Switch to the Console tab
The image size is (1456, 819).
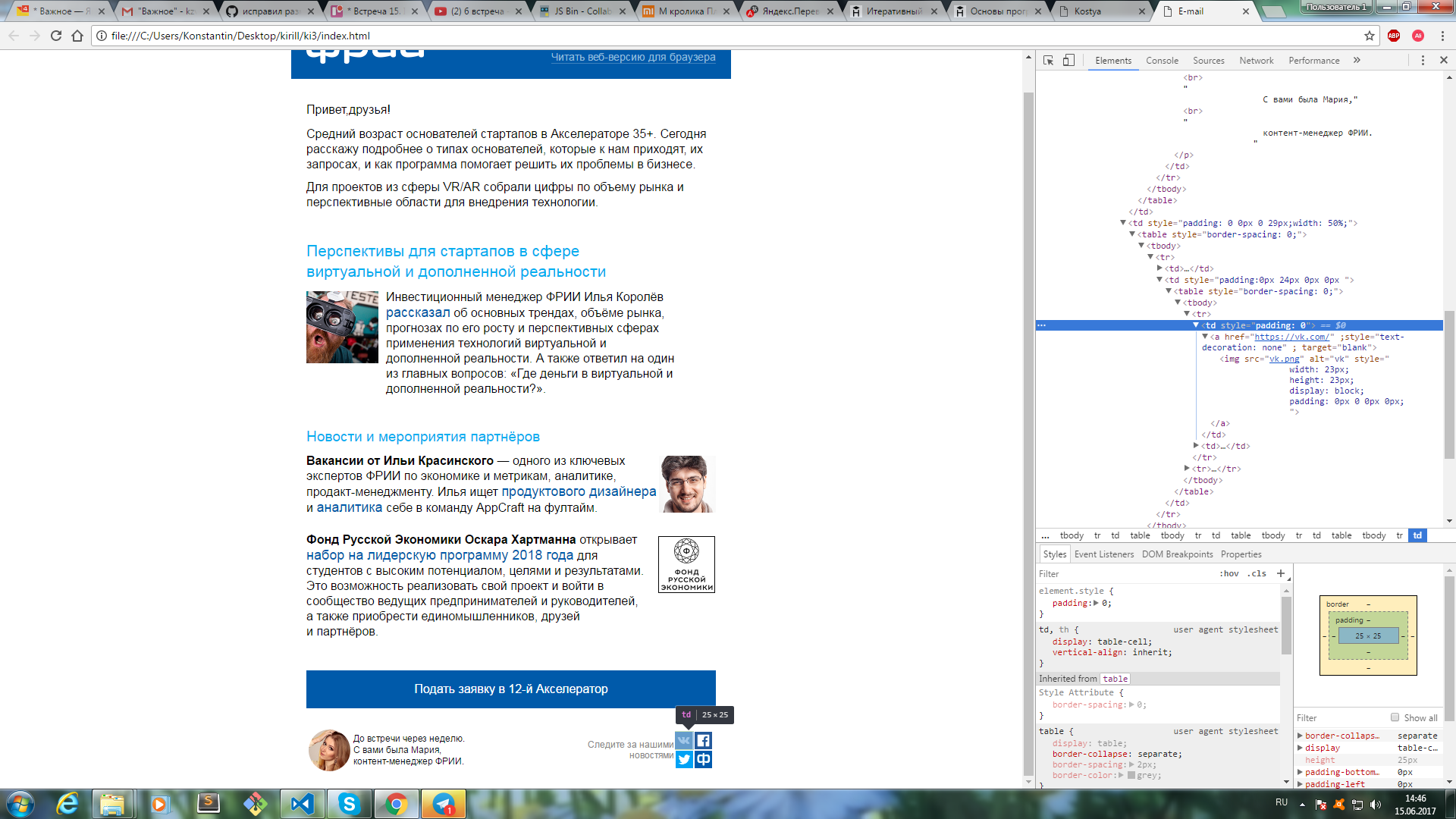[x=1162, y=61]
